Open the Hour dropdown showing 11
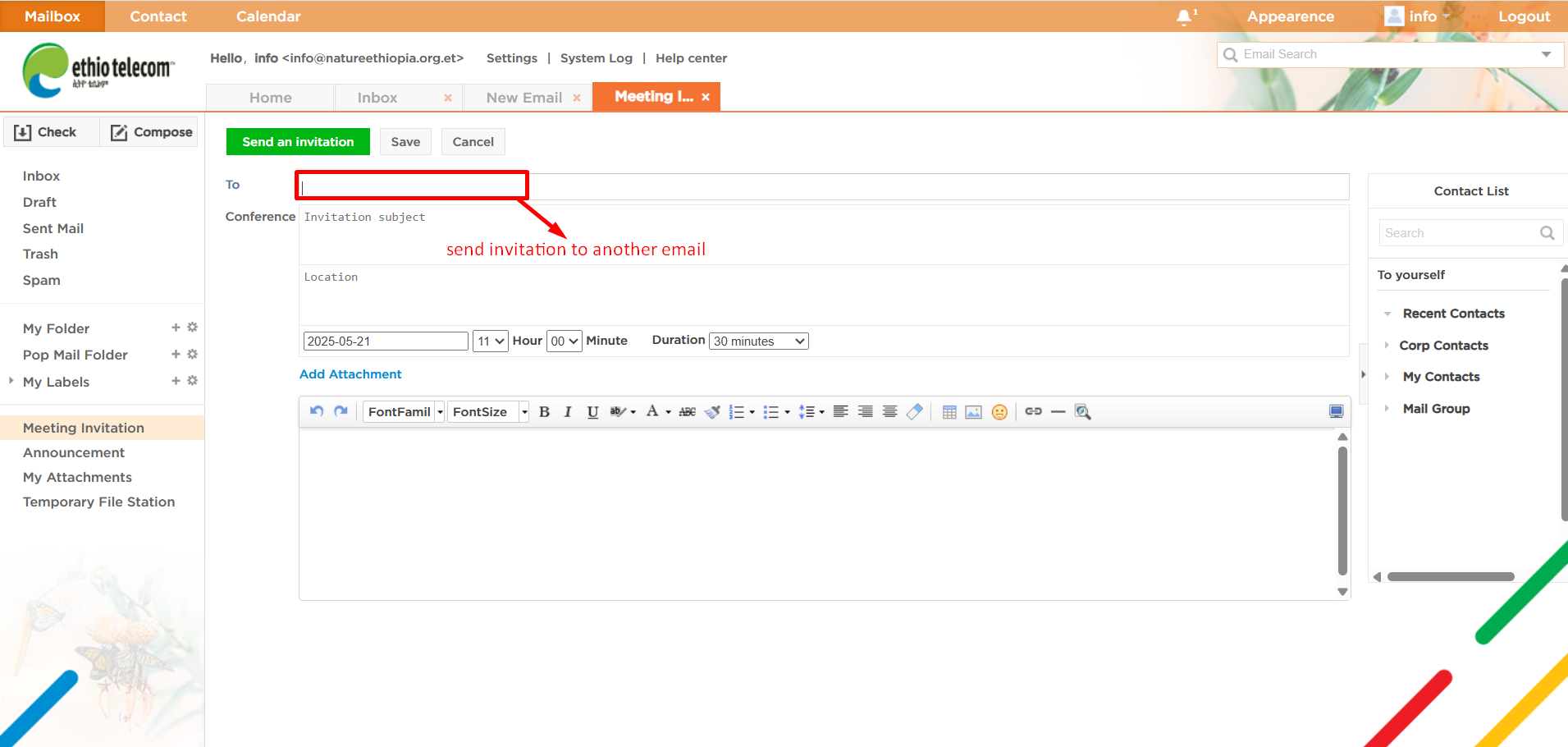The image size is (1568, 747). [490, 341]
